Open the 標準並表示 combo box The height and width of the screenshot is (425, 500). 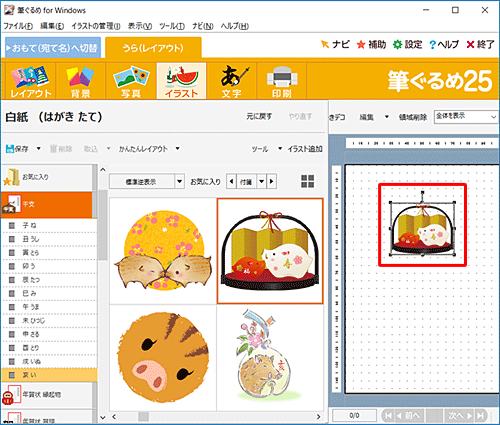(147, 182)
